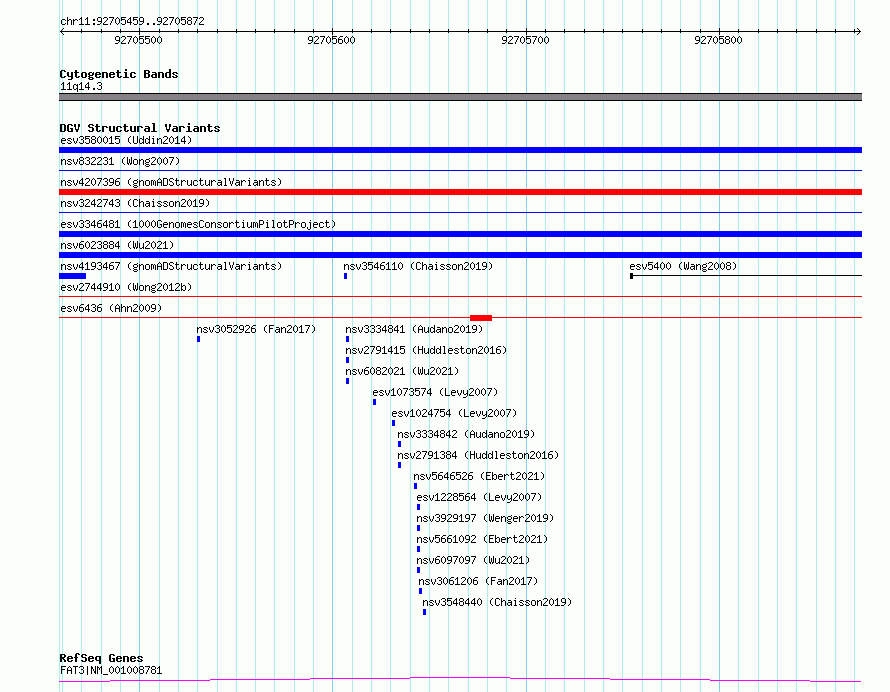This screenshot has width=890, height=692.
Task: Click the blue marker under nsv3548440
Action: [425, 612]
